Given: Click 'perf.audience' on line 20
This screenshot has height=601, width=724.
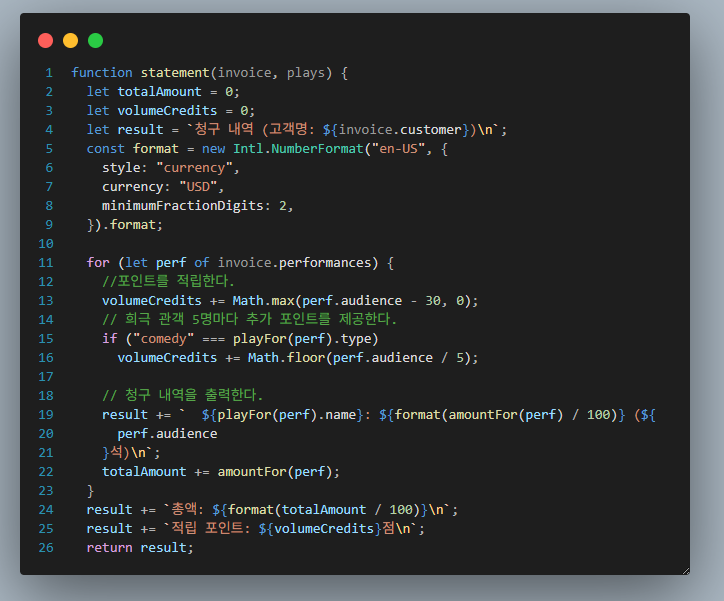Looking at the screenshot, I should point(167,433).
